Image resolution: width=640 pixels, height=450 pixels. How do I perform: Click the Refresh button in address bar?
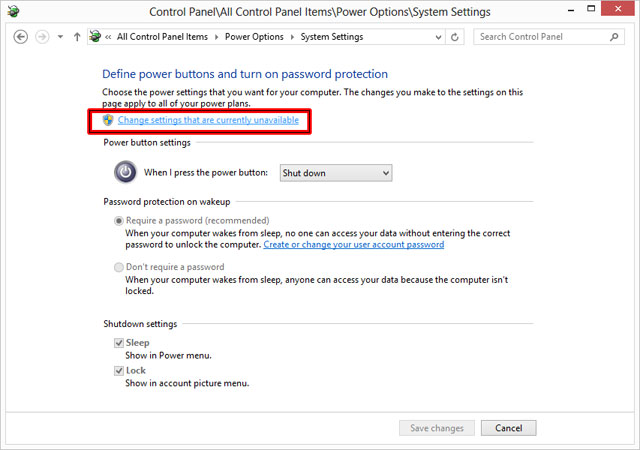(455, 37)
